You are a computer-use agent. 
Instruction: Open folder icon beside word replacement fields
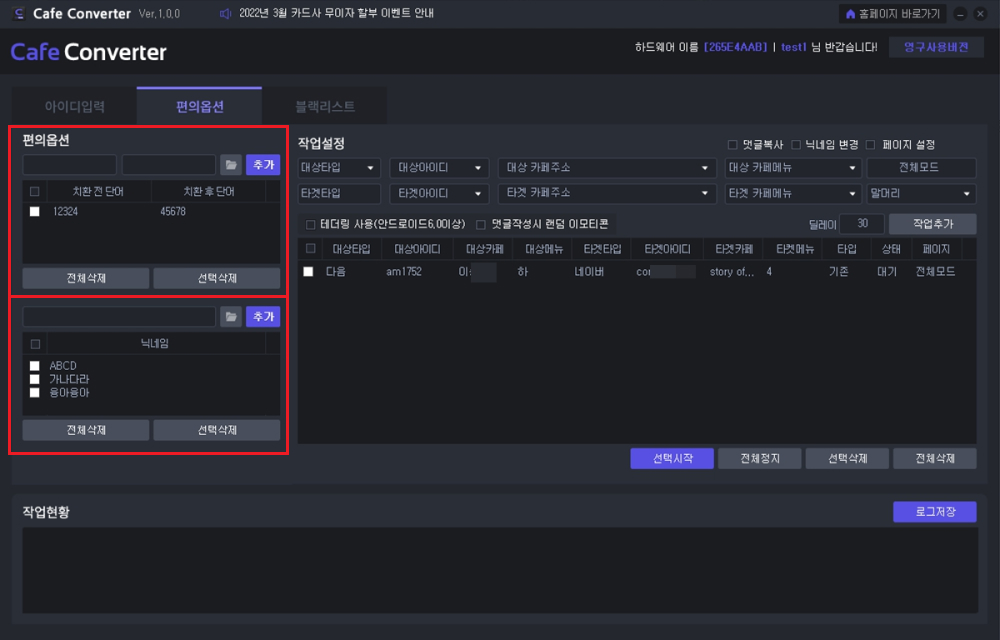click(231, 164)
